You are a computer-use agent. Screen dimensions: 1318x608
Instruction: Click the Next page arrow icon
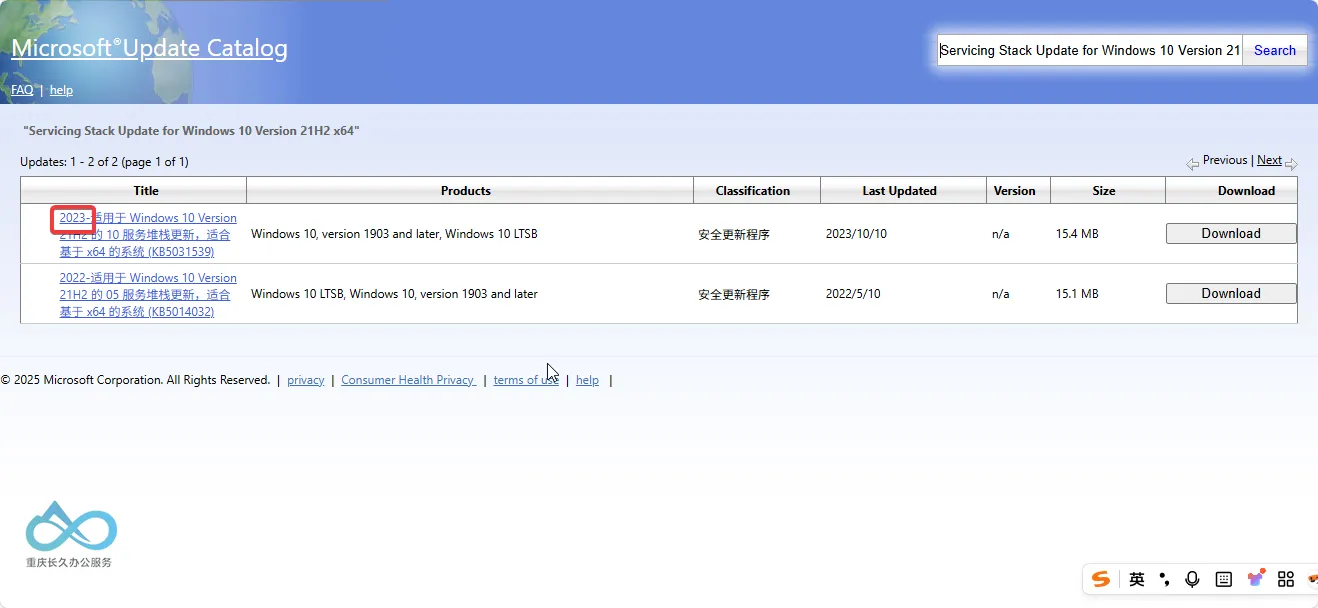1291,163
